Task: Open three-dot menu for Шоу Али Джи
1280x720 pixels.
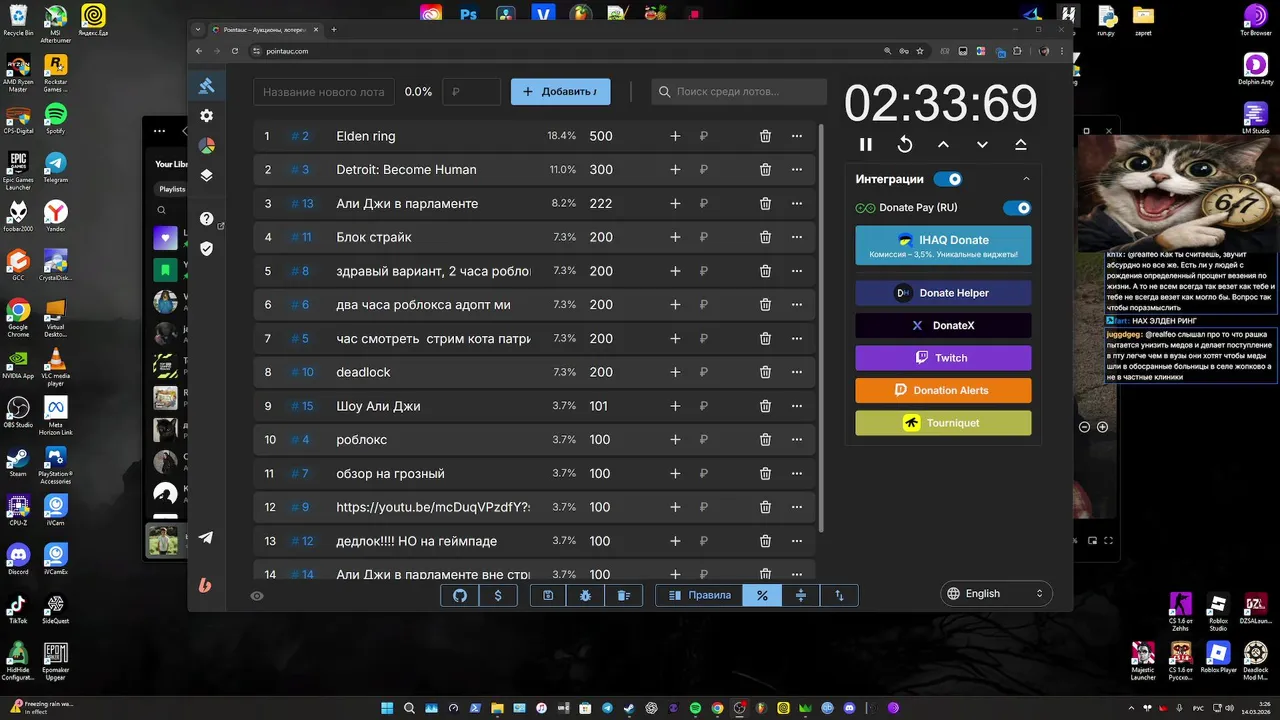Action: [797, 406]
